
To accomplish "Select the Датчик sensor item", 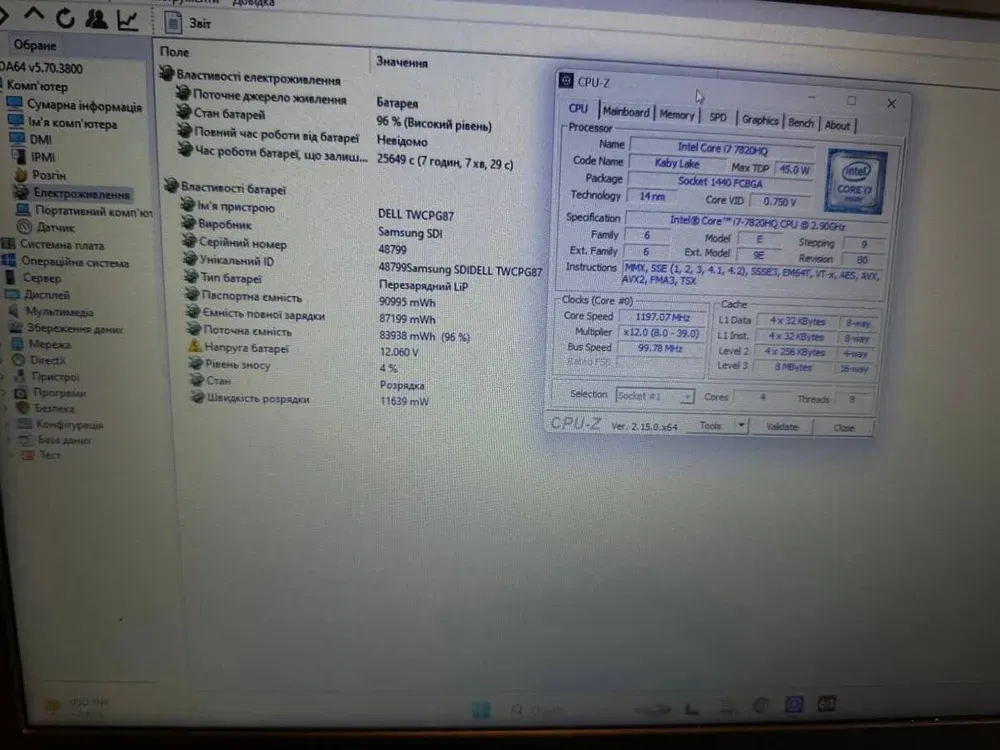I will [55, 228].
